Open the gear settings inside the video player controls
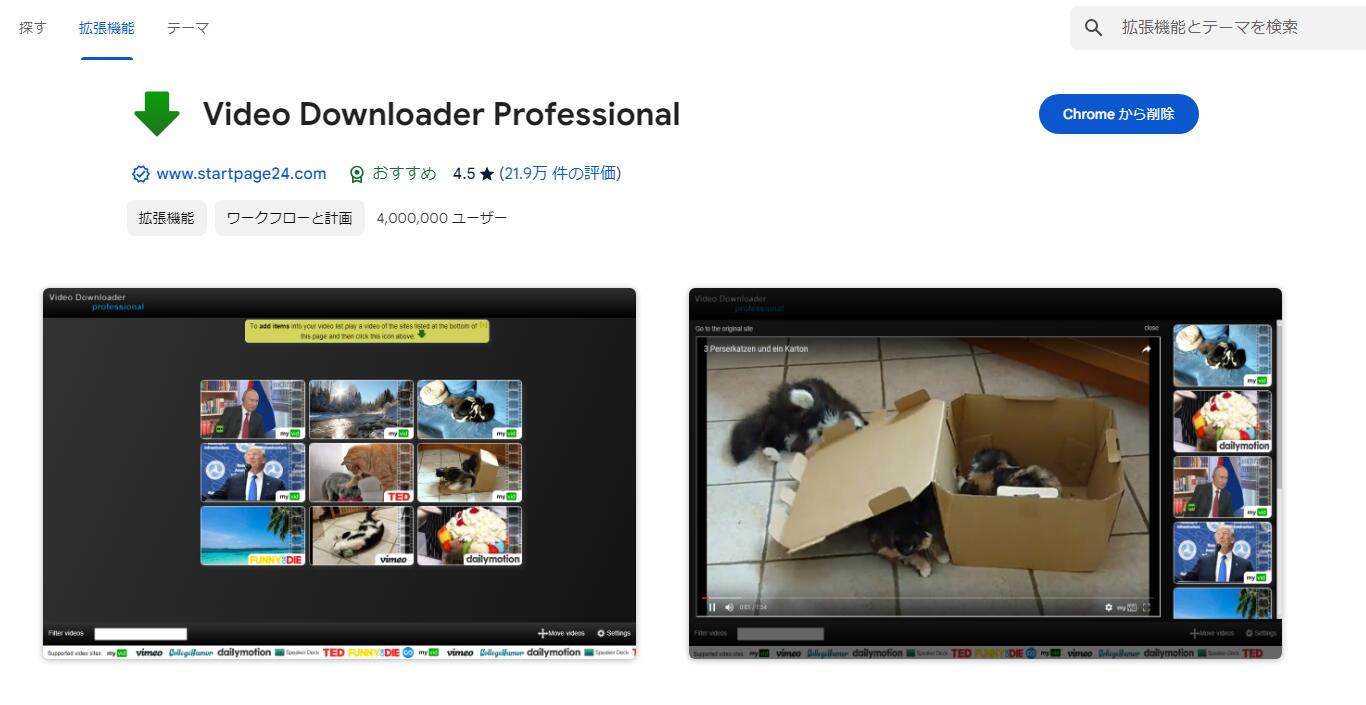This screenshot has height=705, width=1366. tap(1108, 607)
